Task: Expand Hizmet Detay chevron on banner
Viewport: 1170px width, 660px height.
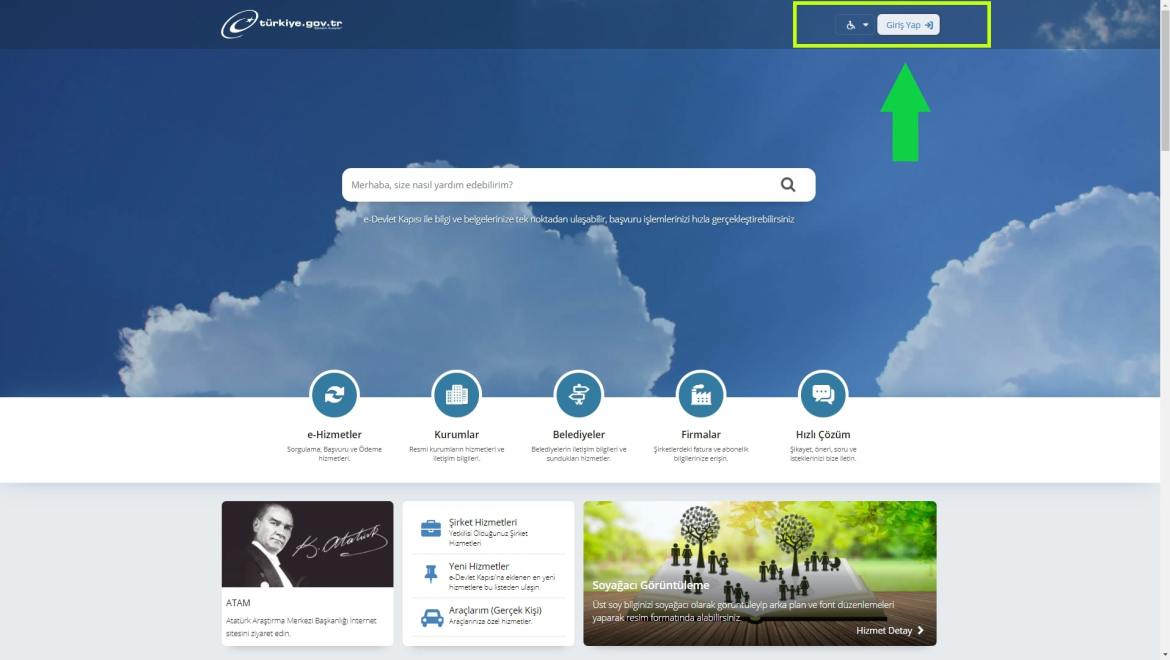Action: [920, 631]
